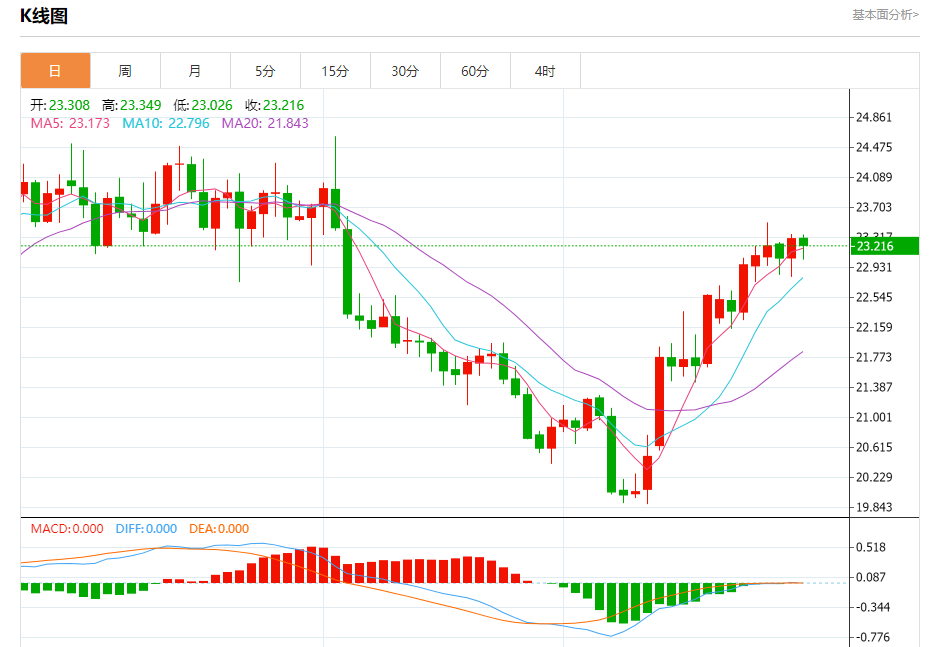Click the 0.087 MACD axis label

click(x=871, y=577)
